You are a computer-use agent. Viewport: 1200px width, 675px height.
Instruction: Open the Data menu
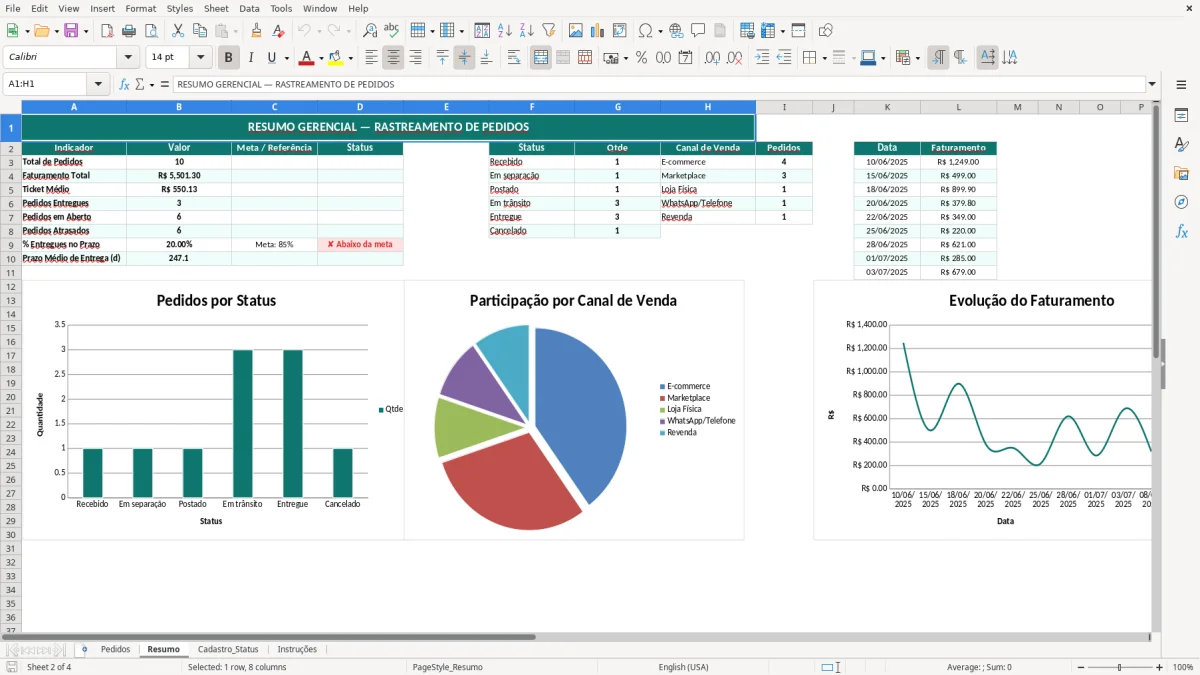point(249,8)
